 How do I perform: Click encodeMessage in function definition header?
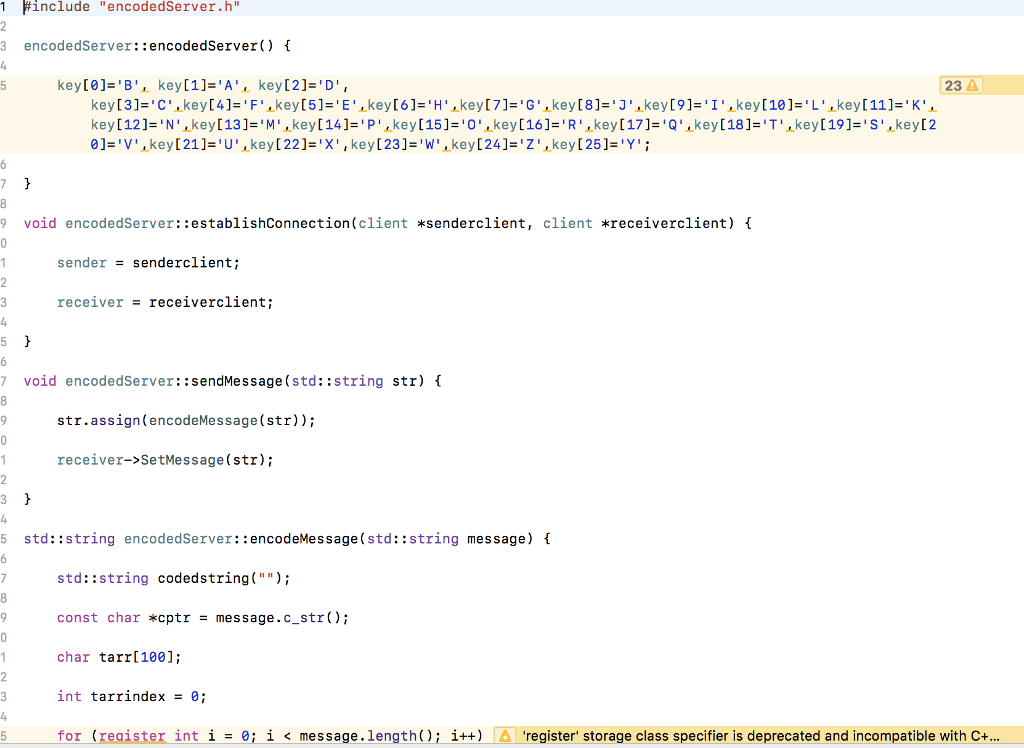click(304, 539)
